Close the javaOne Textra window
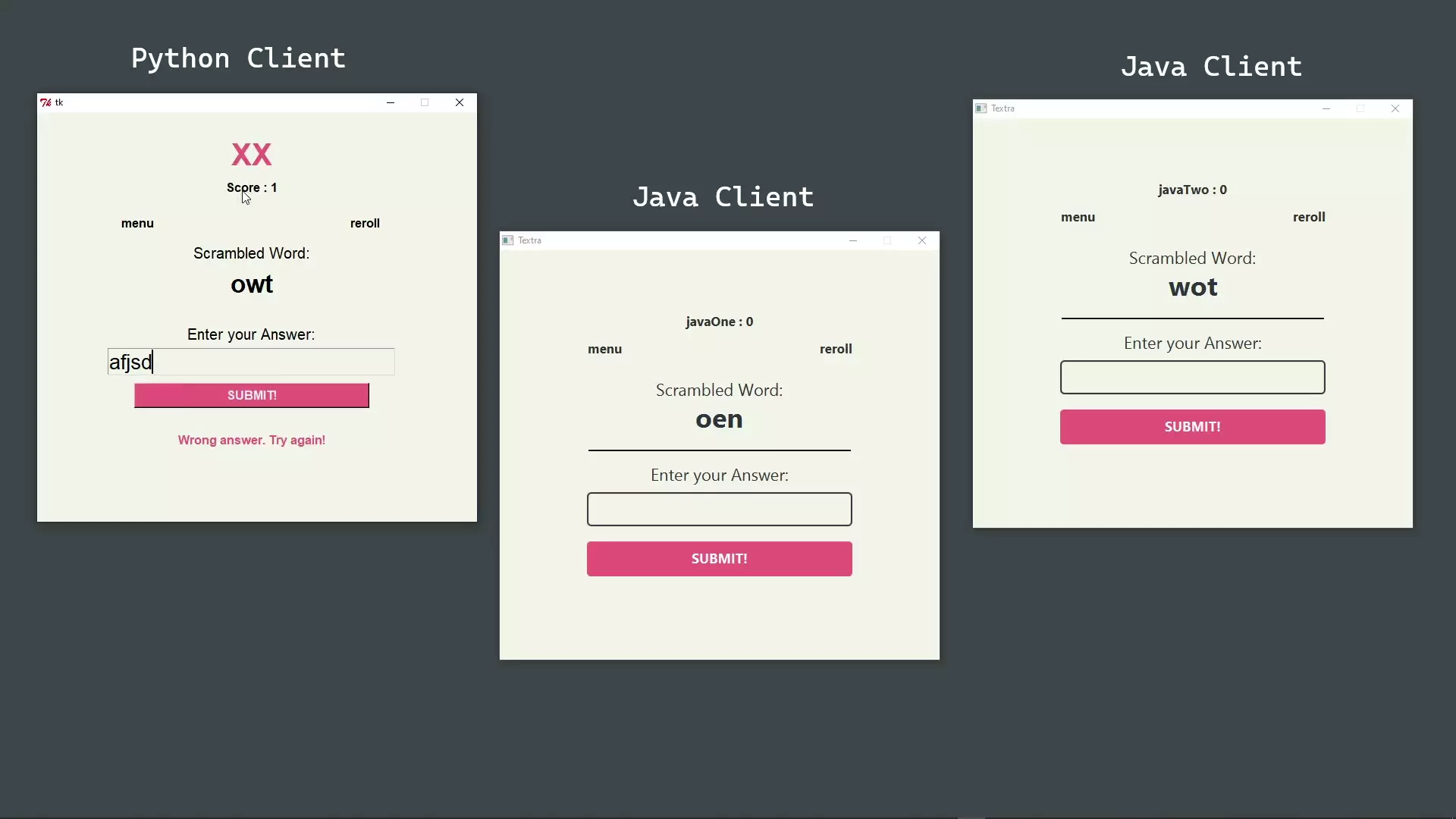The height and width of the screenshot is (819, 1456). 922,240
